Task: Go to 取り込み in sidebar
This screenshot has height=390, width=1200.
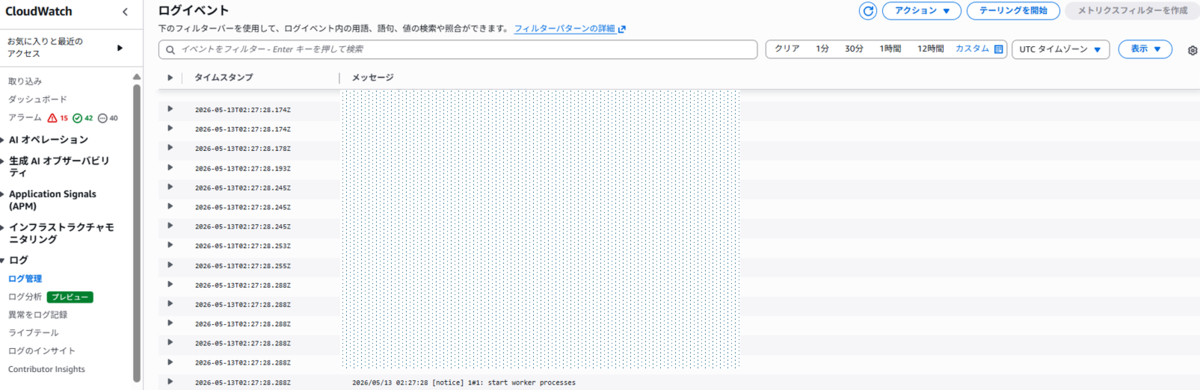Action: click(25, 81)
